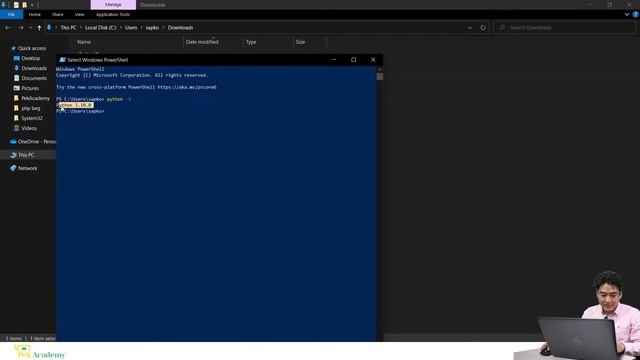Open the File menu in File Explorer

11,14
